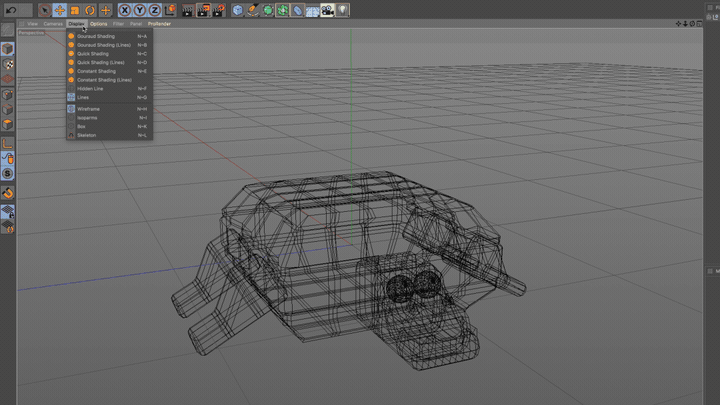Toggle X-axis lock
Viewport: 720px width, 405px height.
[124, 10]
